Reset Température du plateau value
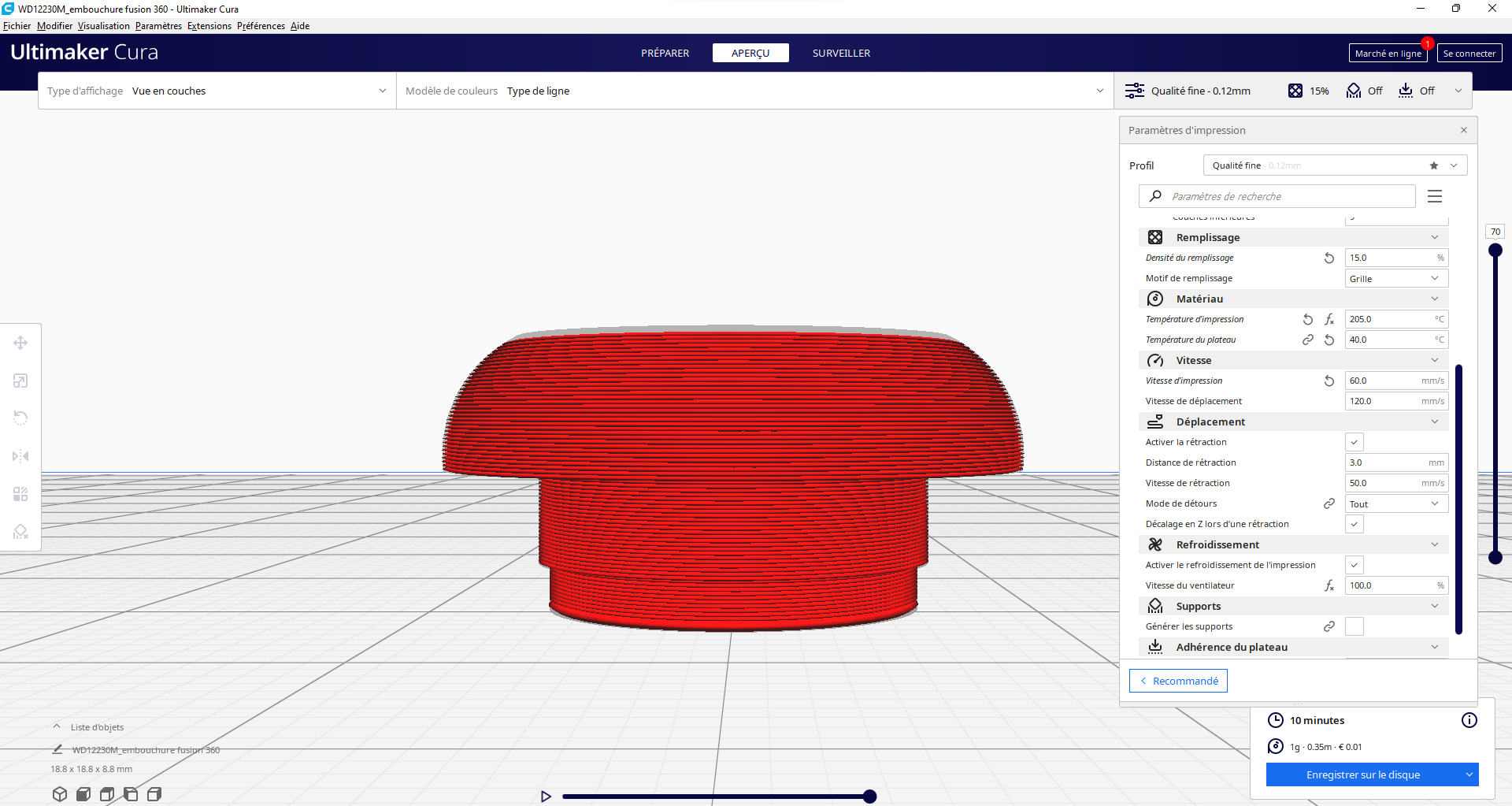 tap(1329, 340)
